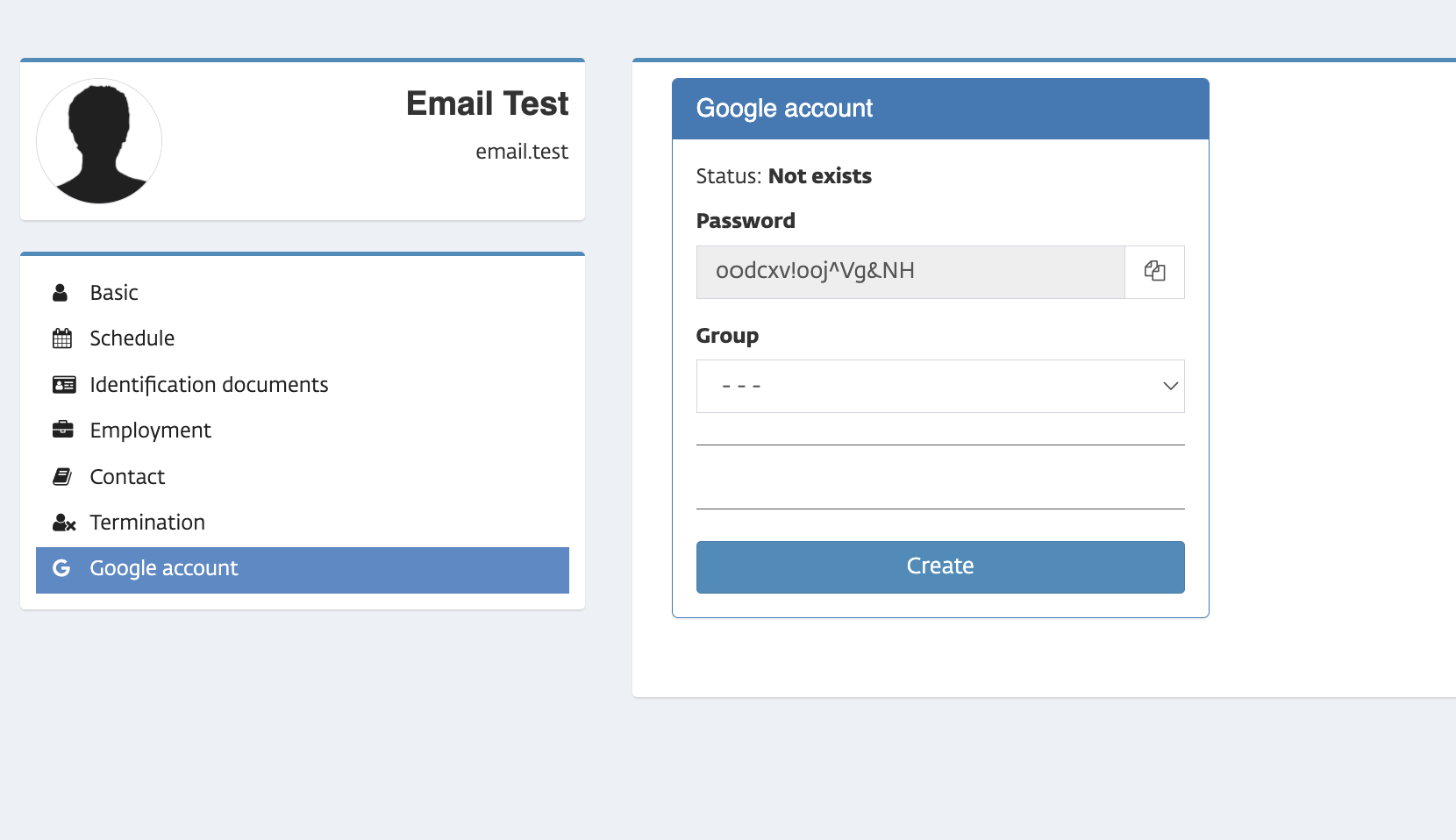1456x840 pixels.
Task: Click the 'Email Test' name heading
Action: pos(487,103)
